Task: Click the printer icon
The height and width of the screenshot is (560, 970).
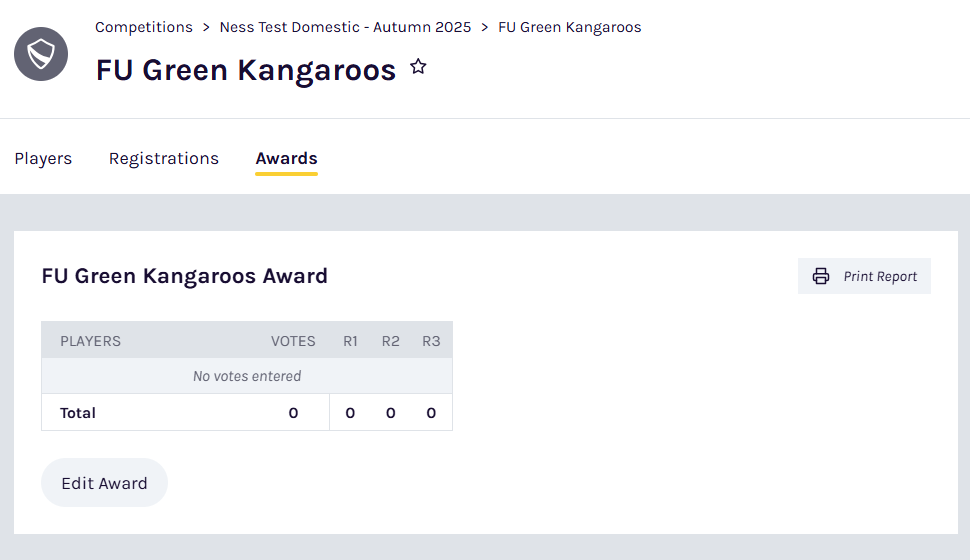Action: [x=821, y=277]
